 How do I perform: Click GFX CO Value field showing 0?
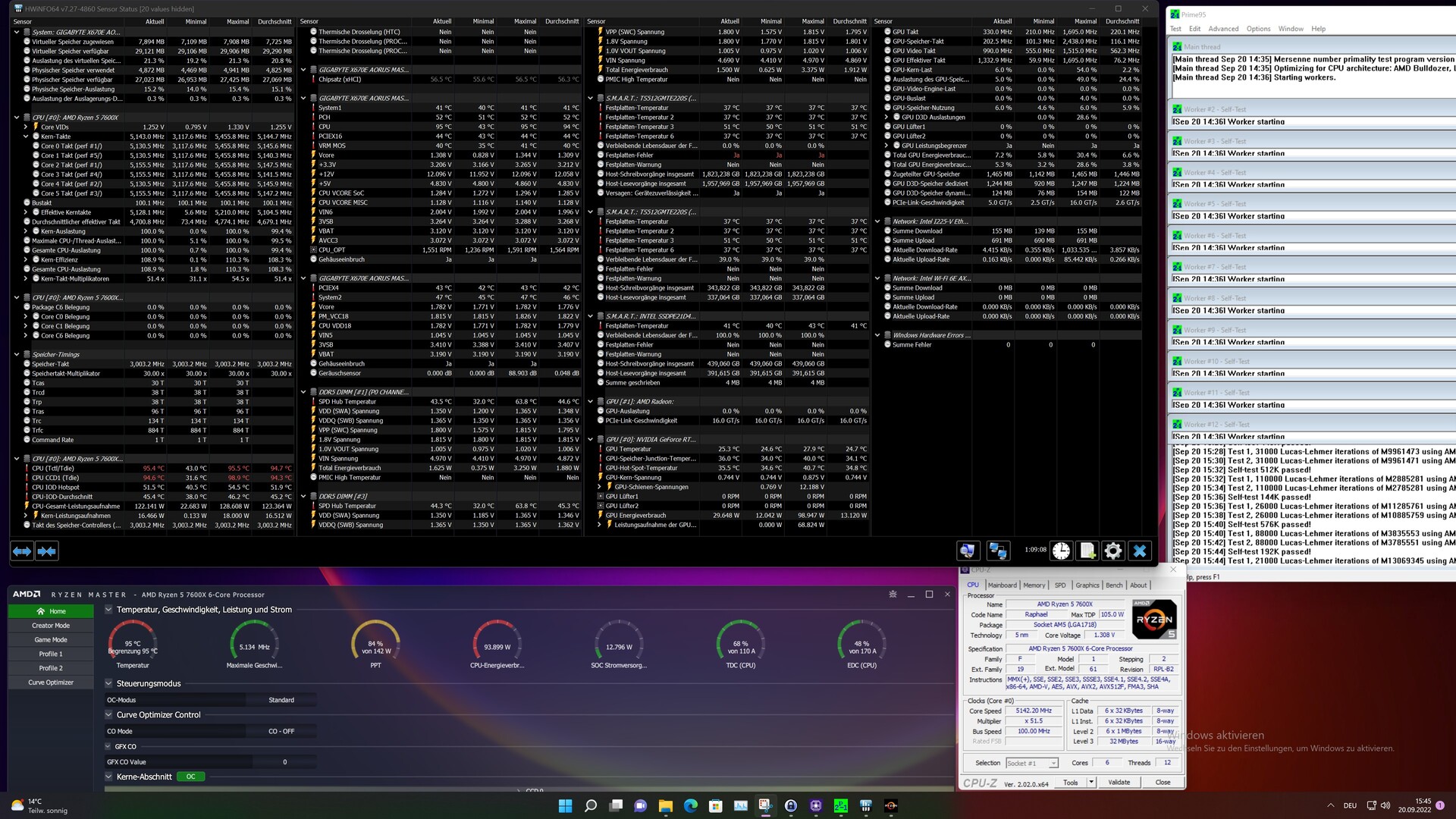[285, 762]
